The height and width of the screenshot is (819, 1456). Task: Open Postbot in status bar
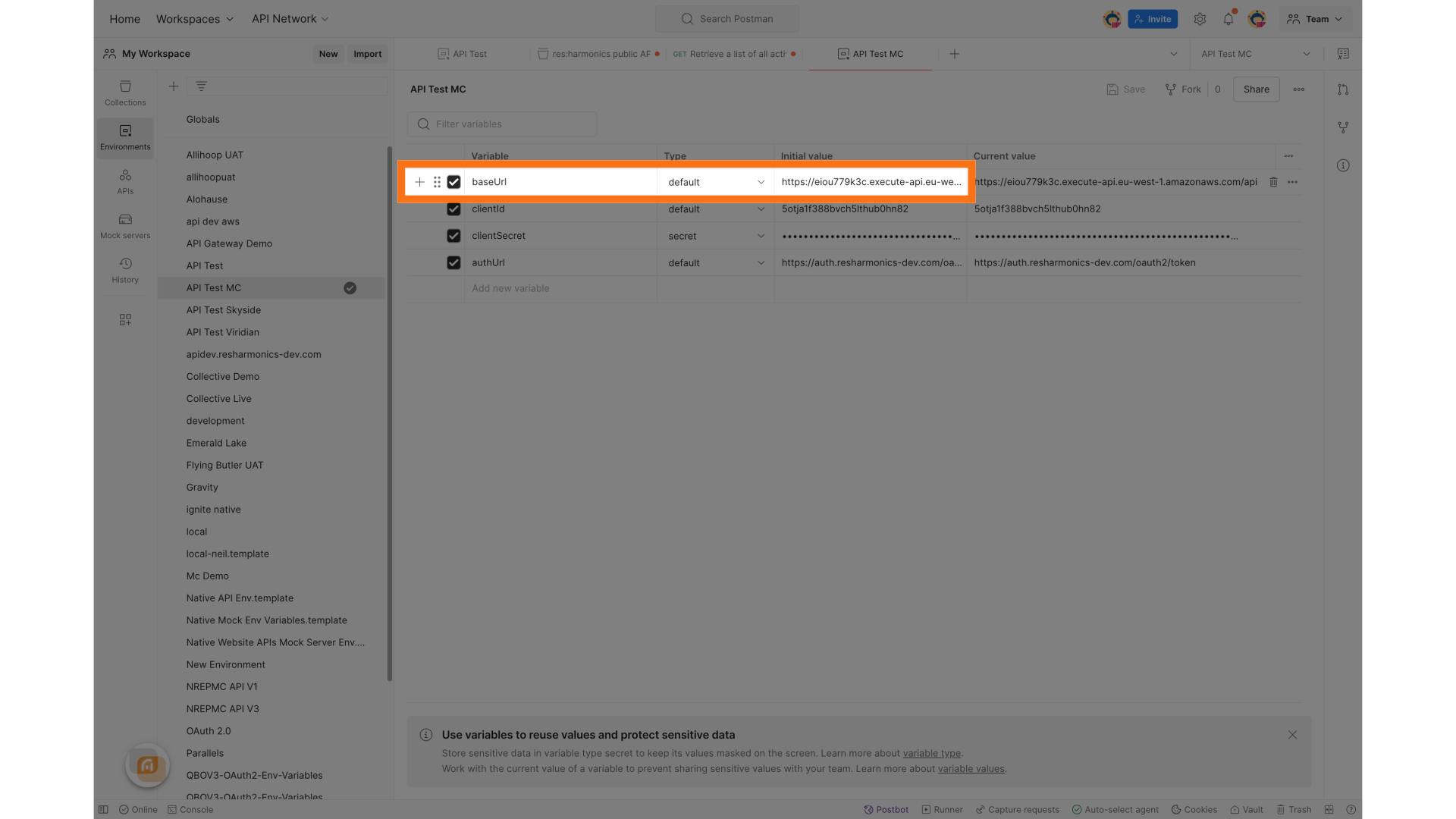click(x=886, y=810)
